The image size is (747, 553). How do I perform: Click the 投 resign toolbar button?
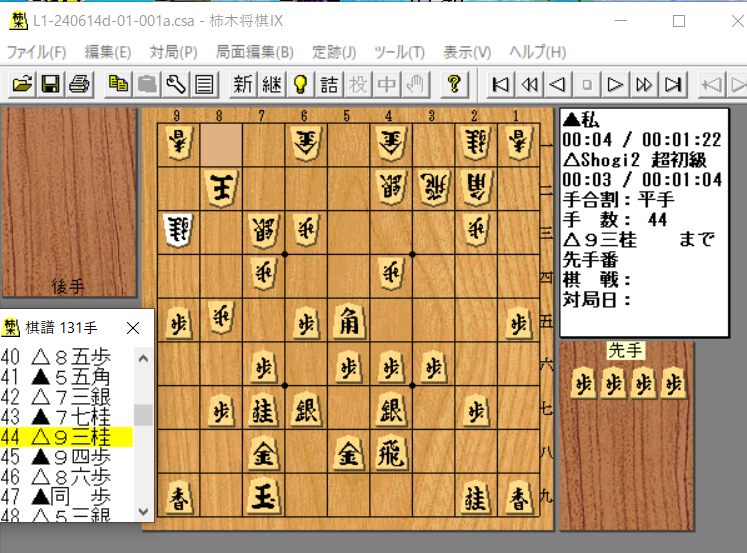[x=358, y=85]
